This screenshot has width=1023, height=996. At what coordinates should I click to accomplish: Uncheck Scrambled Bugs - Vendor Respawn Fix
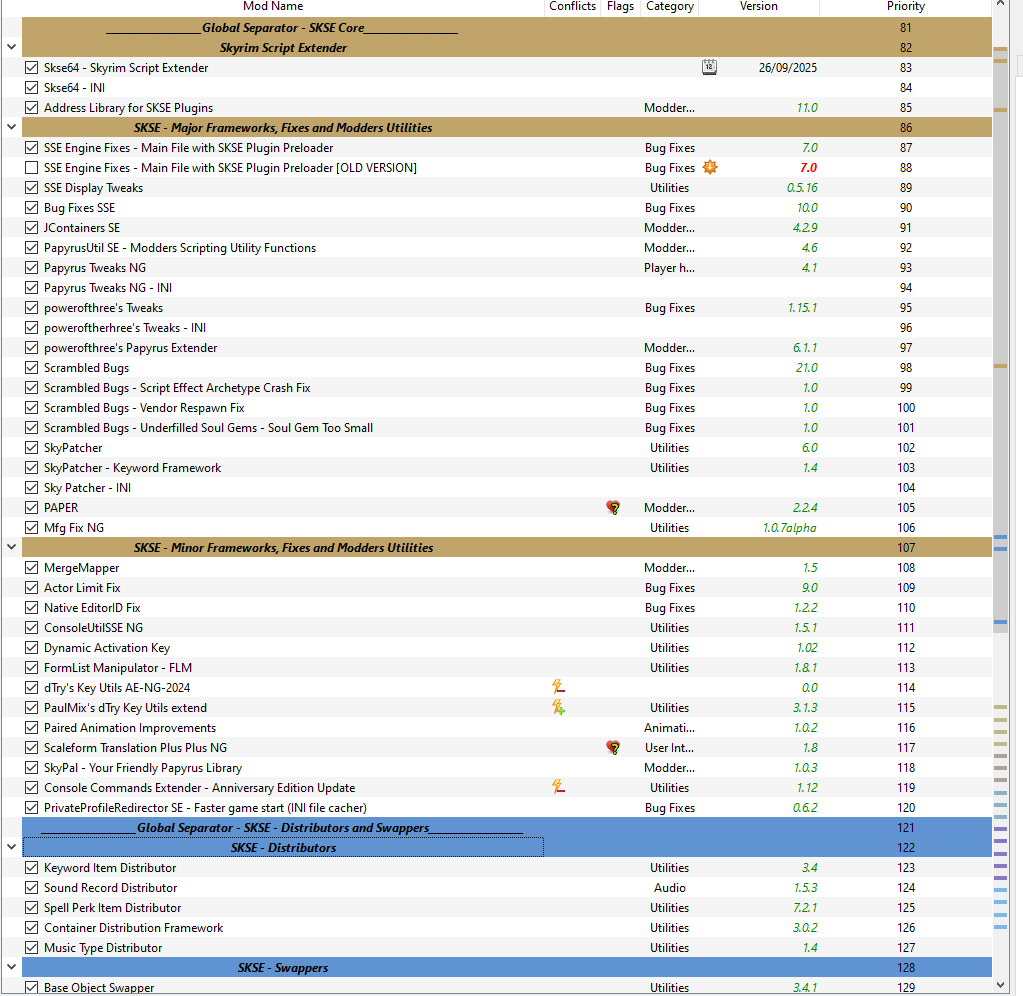coord(31,408)
